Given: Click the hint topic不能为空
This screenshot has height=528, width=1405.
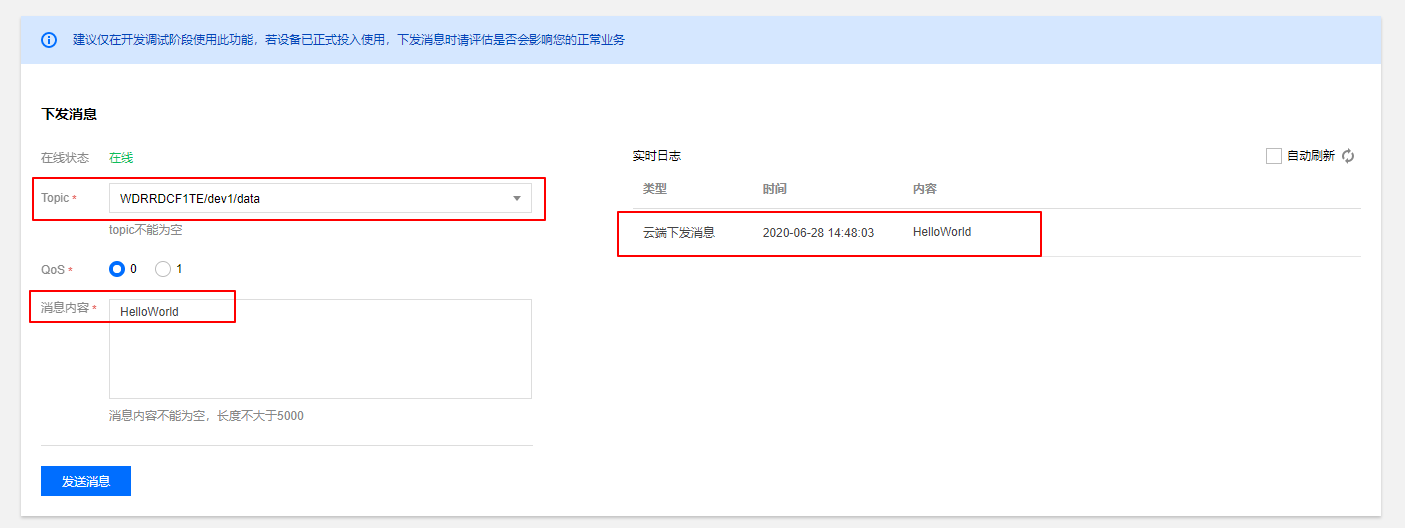Looking at the screenshot, I should click(x=146, y=230).
